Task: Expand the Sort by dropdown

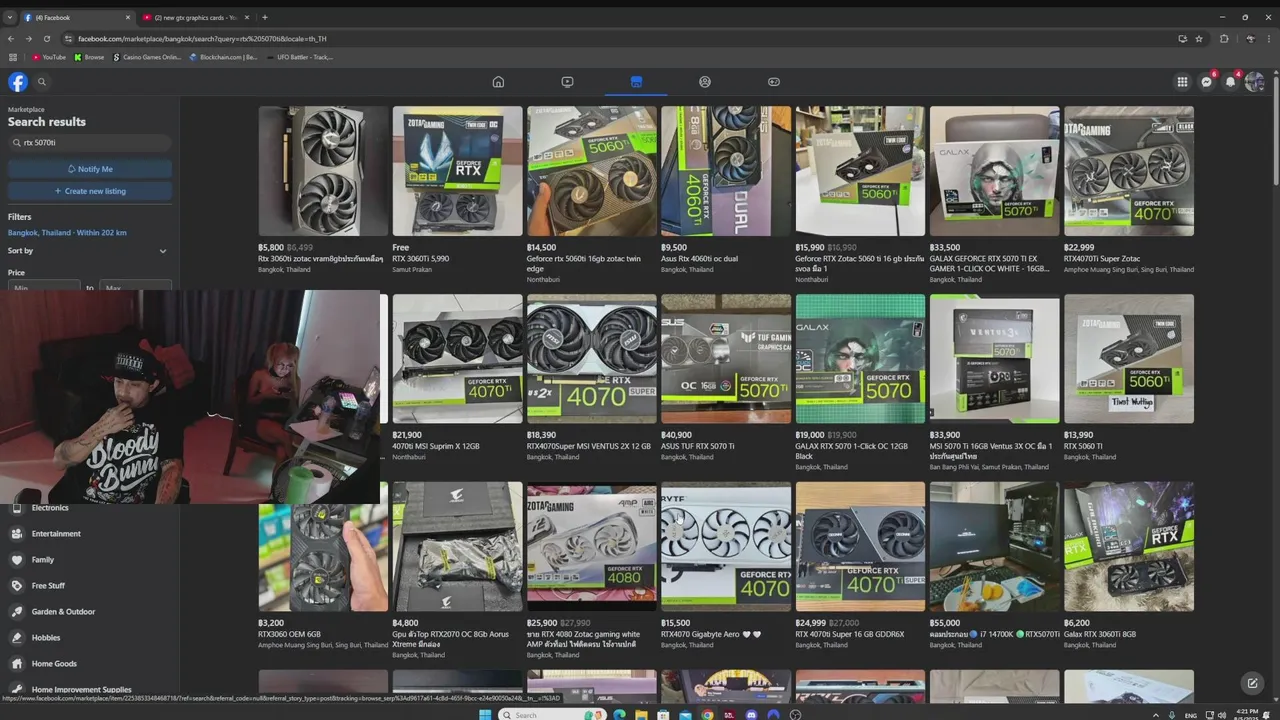Action: (x=88, y=251)
